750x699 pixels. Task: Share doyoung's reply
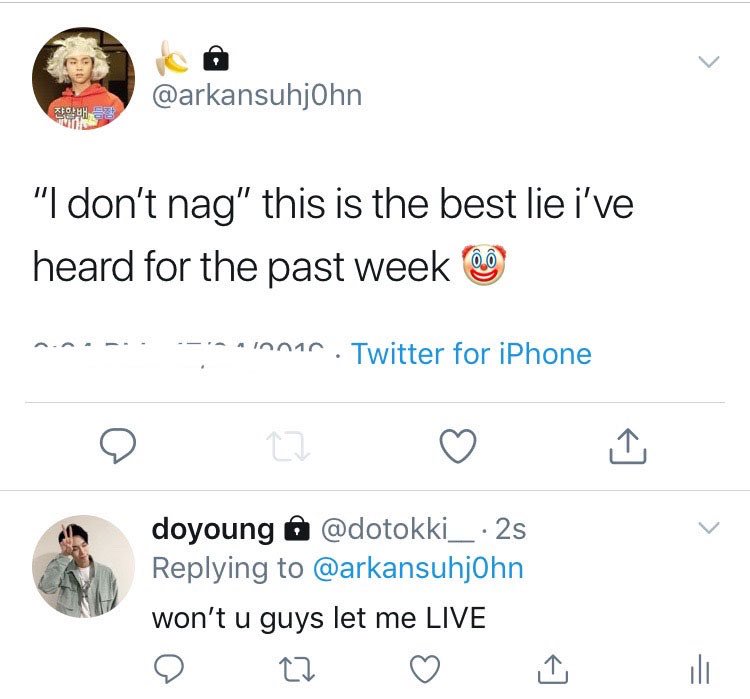(553, 669)
